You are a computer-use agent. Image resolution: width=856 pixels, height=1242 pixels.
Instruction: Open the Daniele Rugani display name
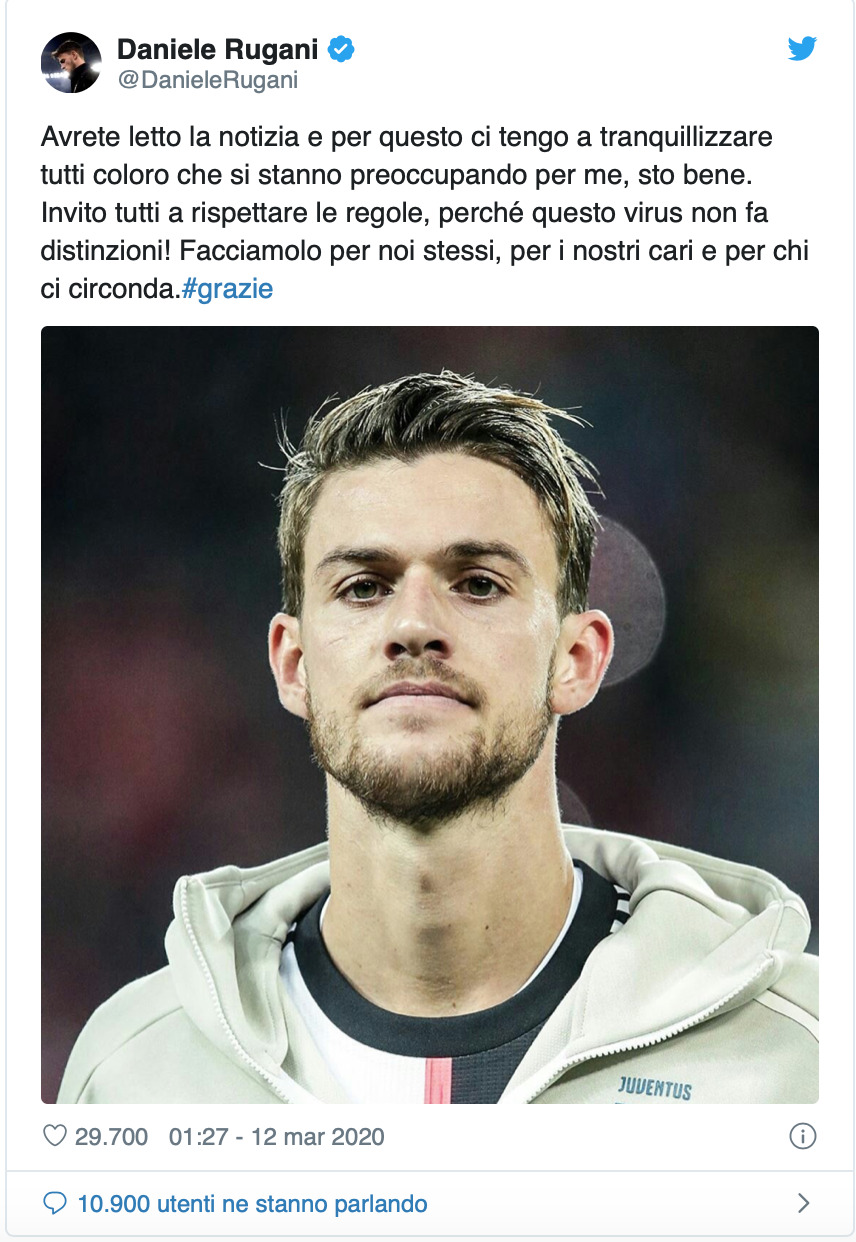pos(219,48)
